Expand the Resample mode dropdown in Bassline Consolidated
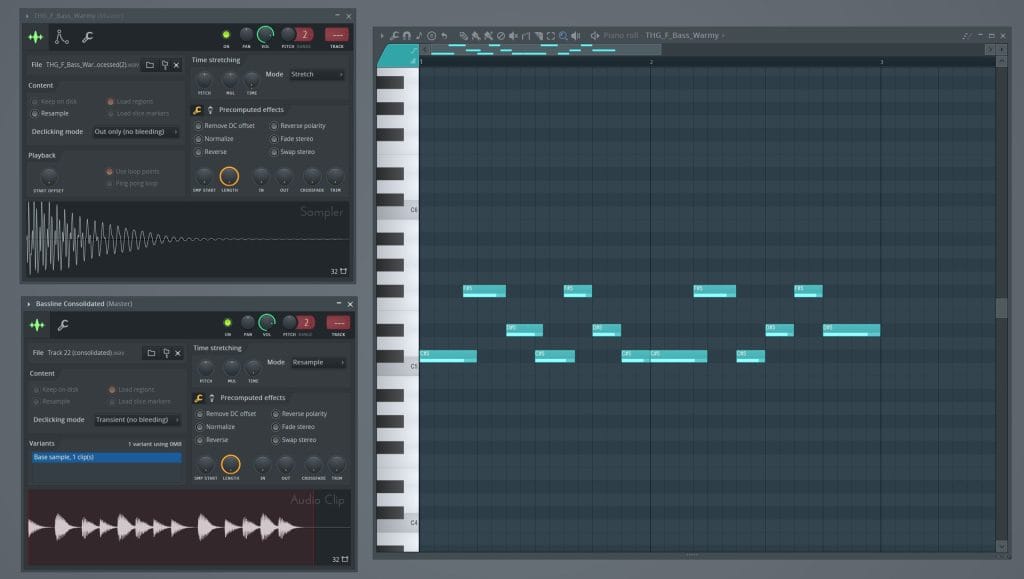This screenshot has height=579, width=1024. (317, 362)
